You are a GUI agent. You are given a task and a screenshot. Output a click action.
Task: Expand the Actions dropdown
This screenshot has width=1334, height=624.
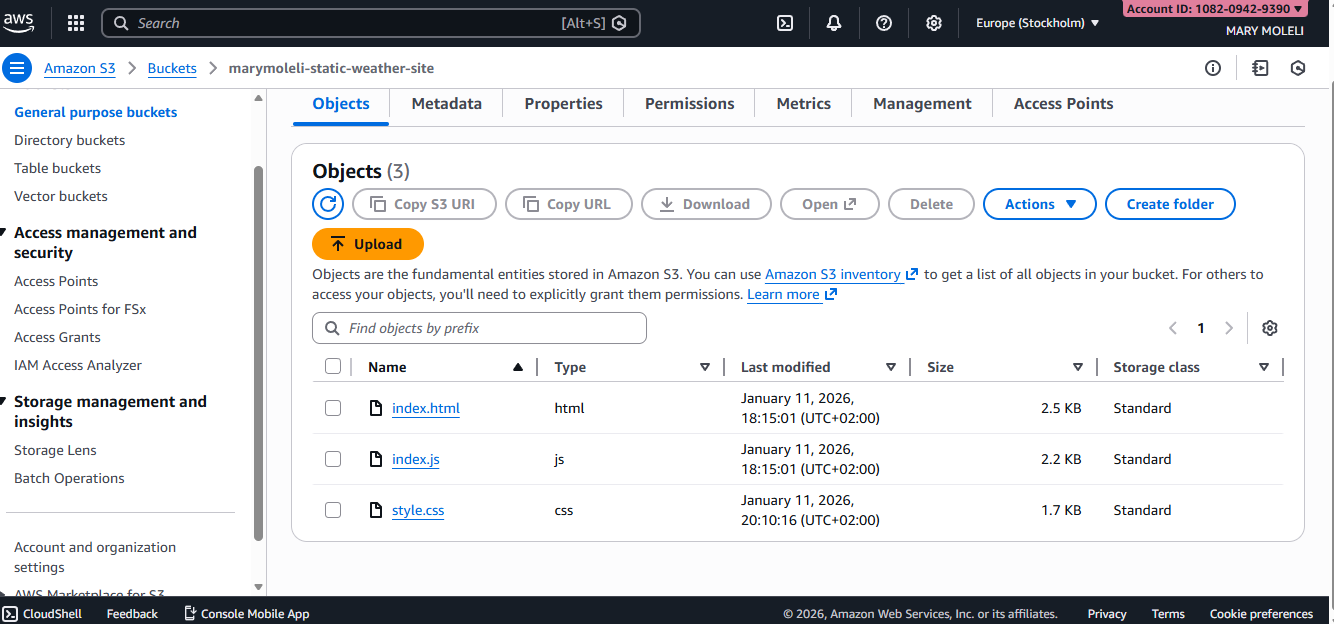(x=1040, y=204)
